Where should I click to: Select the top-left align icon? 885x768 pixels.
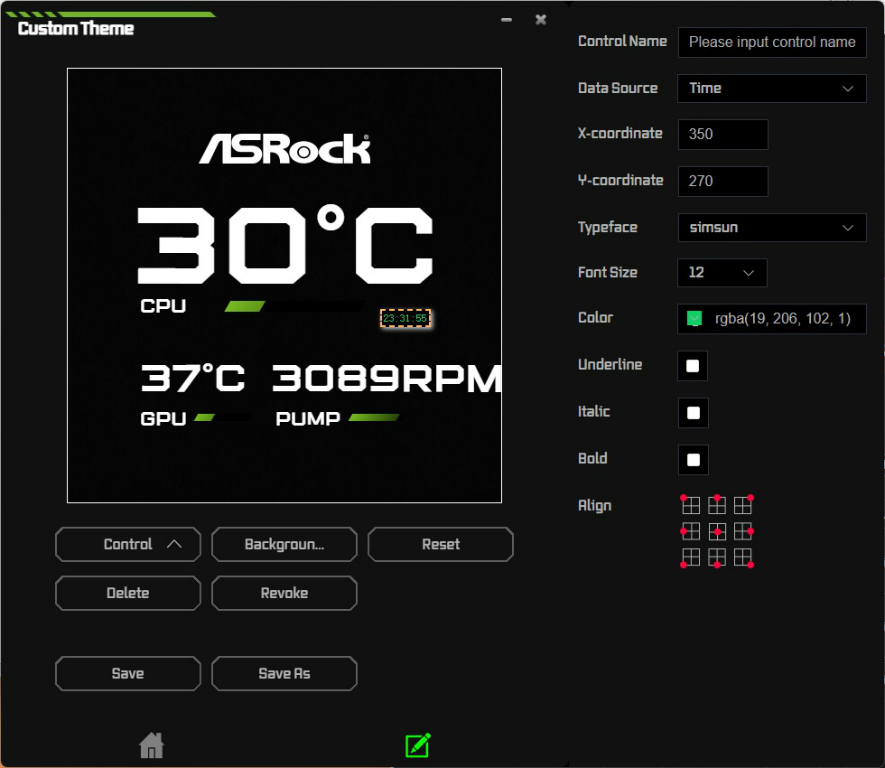[691, 505]
